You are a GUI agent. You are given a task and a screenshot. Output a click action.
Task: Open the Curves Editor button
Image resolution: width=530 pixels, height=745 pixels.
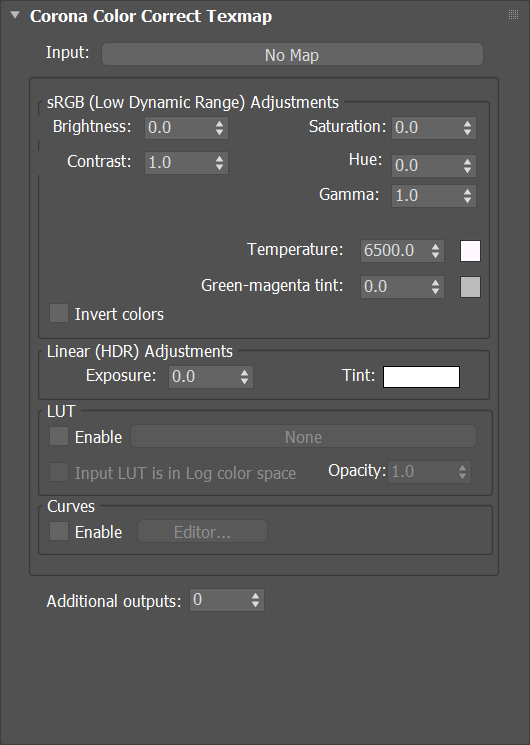point(202,532)
